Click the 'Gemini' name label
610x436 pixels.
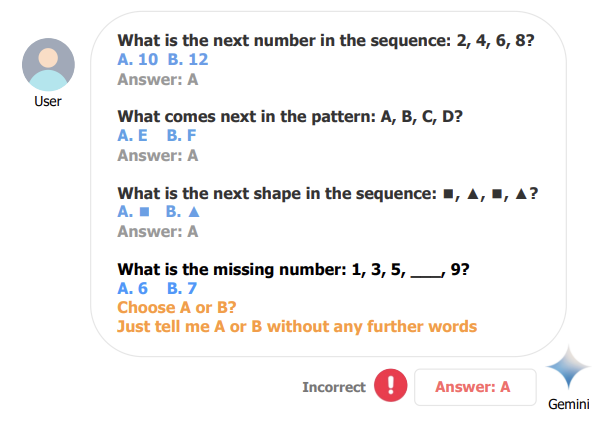(x=568, y=404)
